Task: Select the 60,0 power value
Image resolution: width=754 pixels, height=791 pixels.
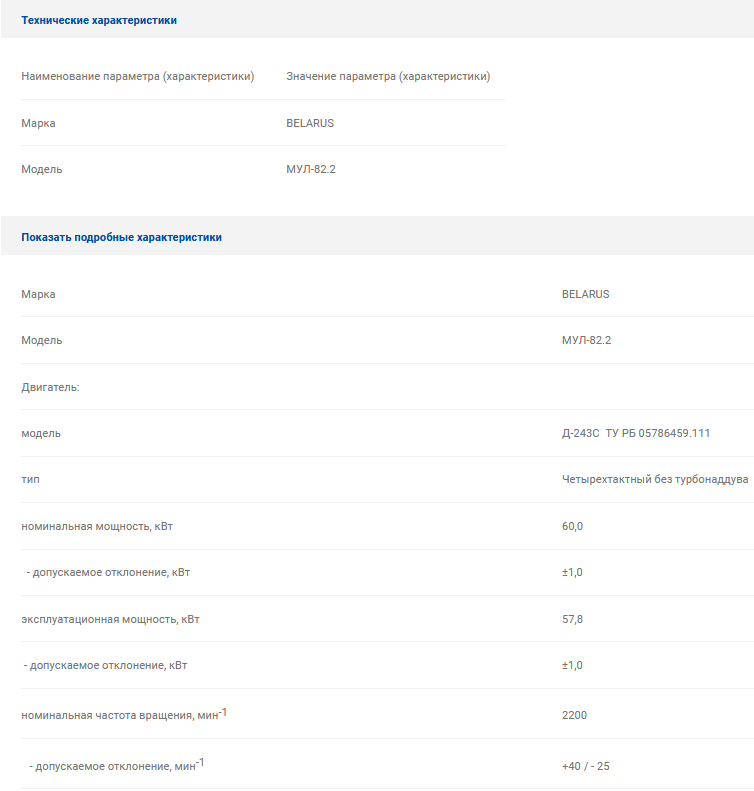Action: pos(572,526)
